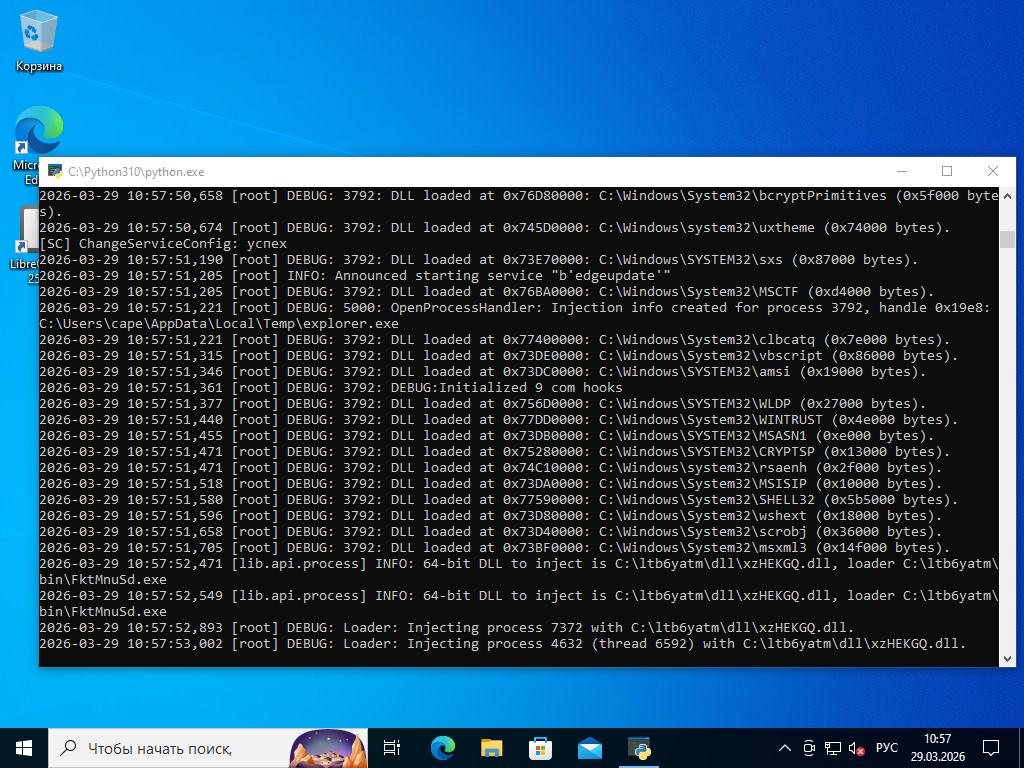The width and height of the screenshot is (1024, 768).
Task: Open Microsoft Store from the taskbar
Action: pos(540,748)
